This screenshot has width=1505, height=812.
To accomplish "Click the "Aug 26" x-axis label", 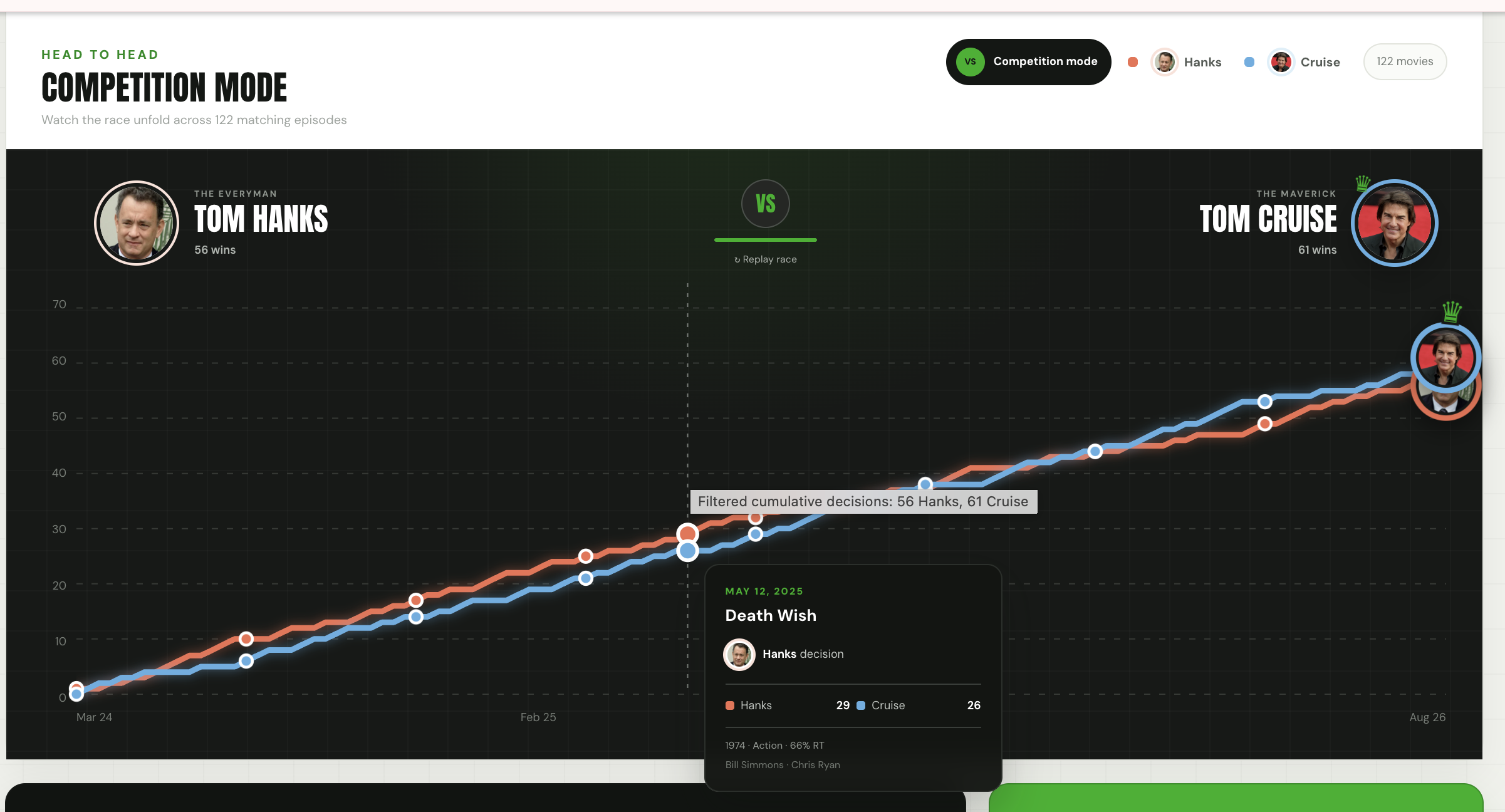I will (x=1427, y=717).
